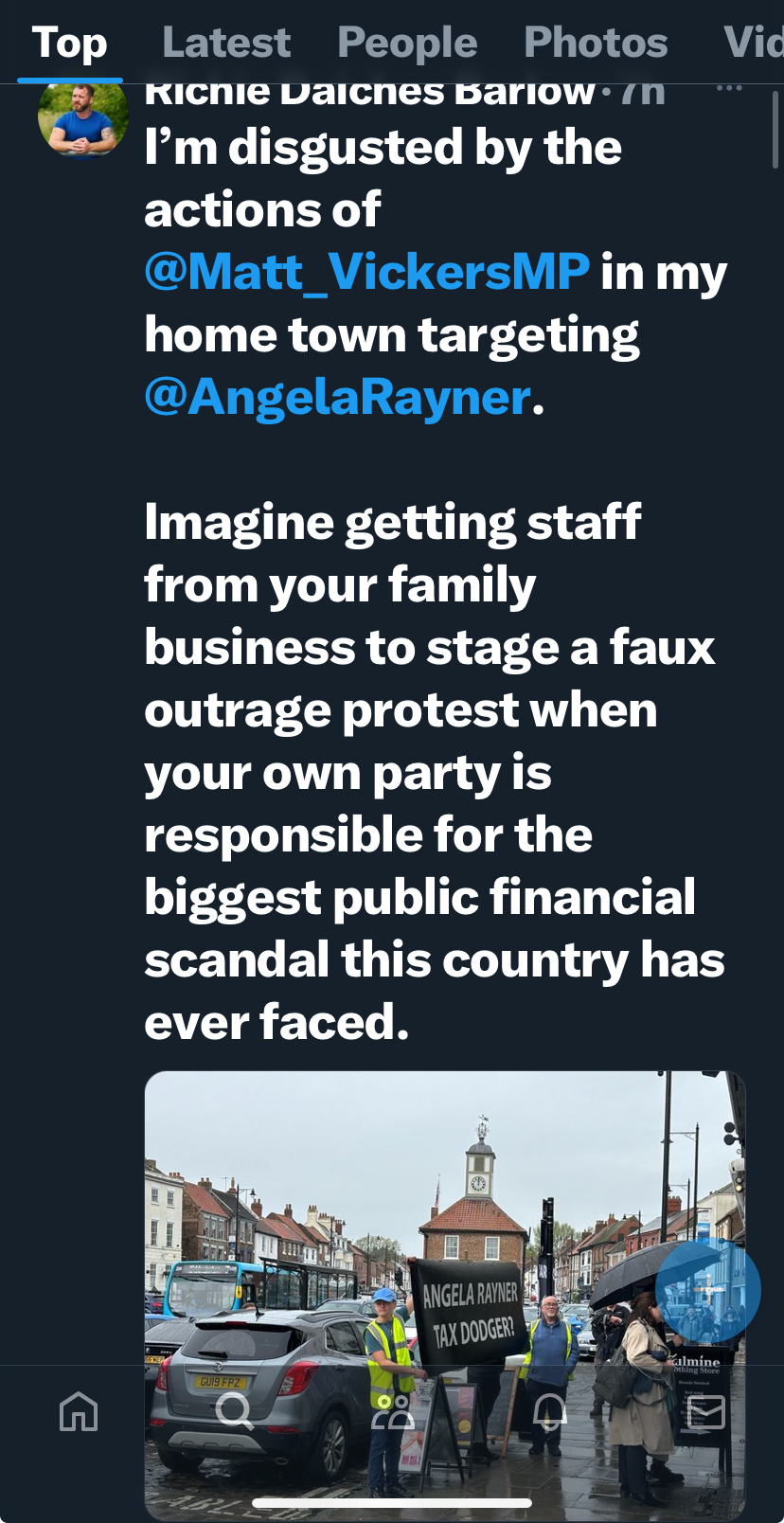The height and width of the screenshot is (1523, 784).
Task: Switch to the Latest tab
Action: tap(226, 43)
